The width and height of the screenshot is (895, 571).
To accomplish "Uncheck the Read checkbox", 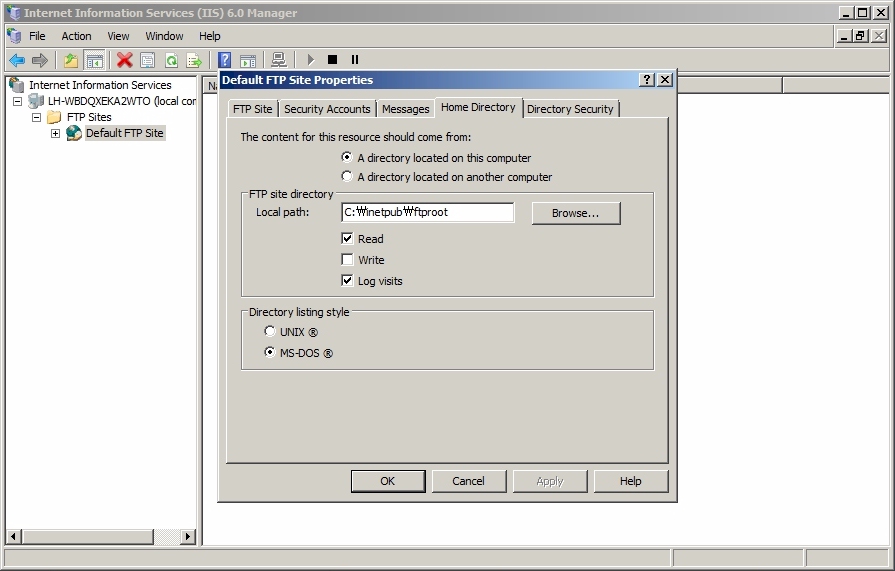I will 347,238.
